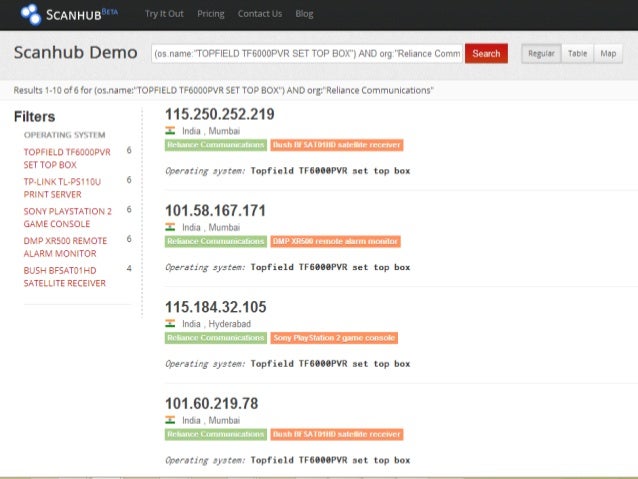Switch to Table view

577,53
